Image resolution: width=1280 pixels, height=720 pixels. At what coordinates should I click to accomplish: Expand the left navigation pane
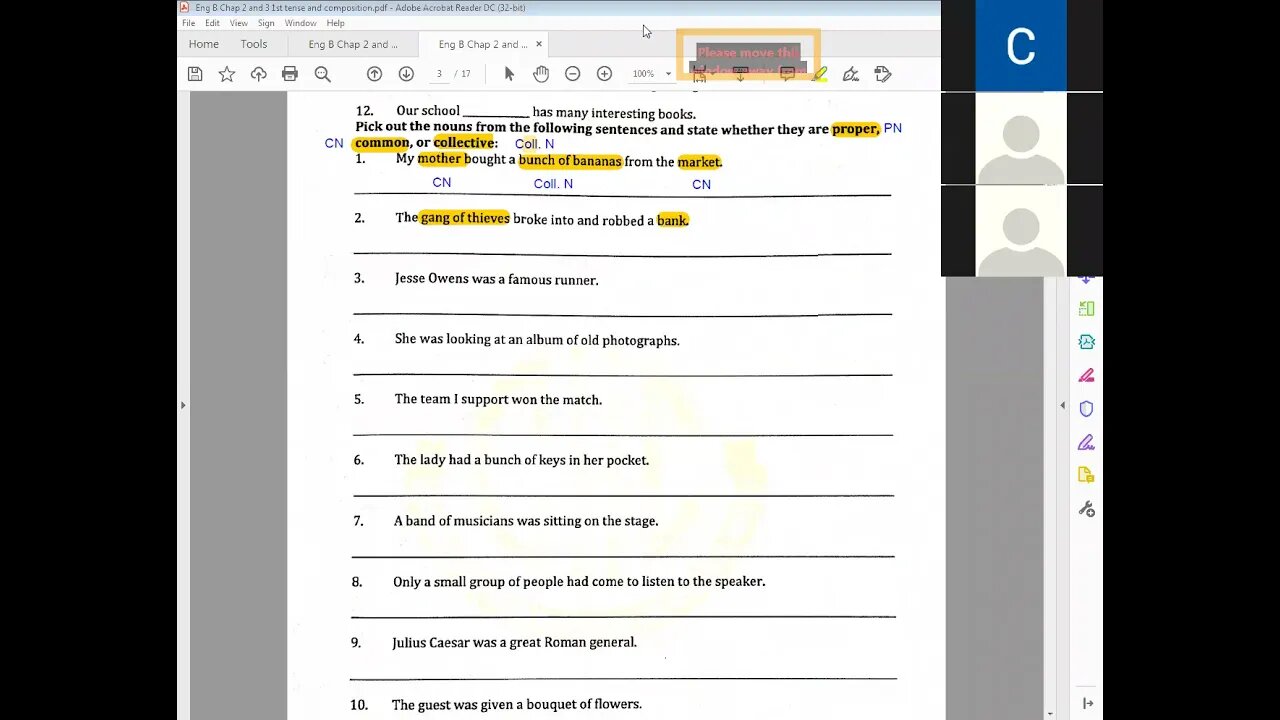[x=182, y=405]
